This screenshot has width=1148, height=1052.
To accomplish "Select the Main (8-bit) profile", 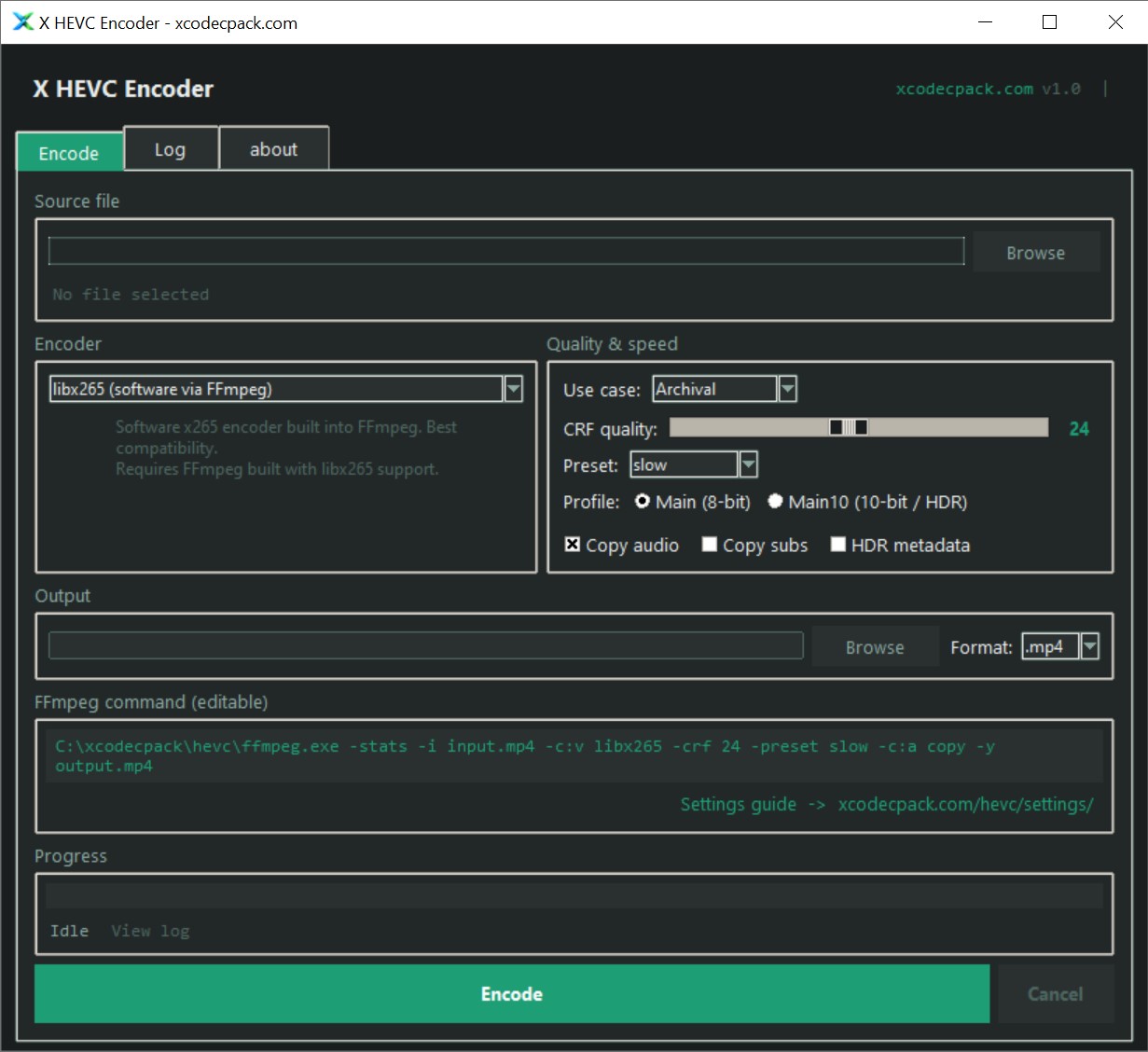I will point(642,501).
